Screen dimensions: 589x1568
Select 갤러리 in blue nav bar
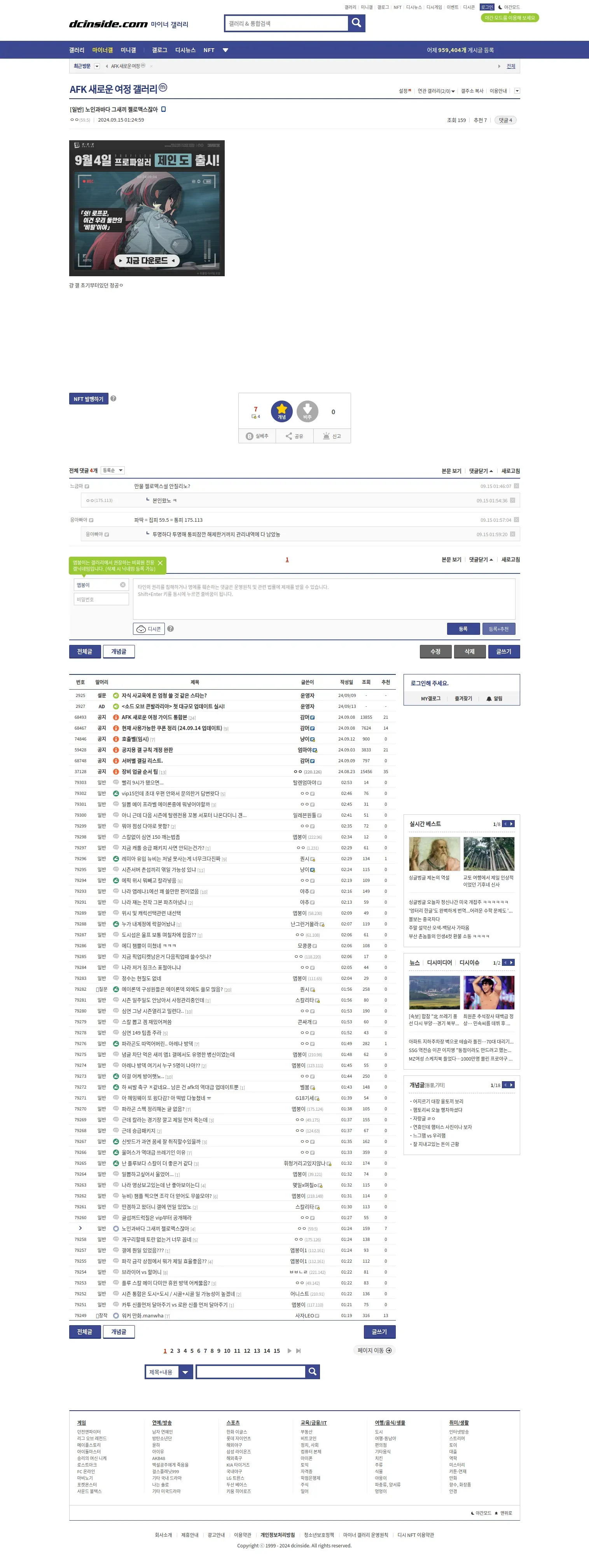pos(77,50)
